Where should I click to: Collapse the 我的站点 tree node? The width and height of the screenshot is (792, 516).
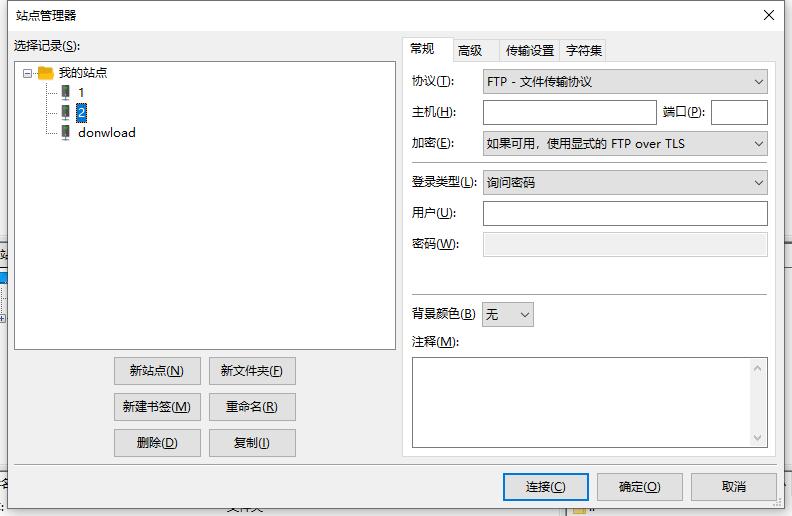[x=27, y=74]
